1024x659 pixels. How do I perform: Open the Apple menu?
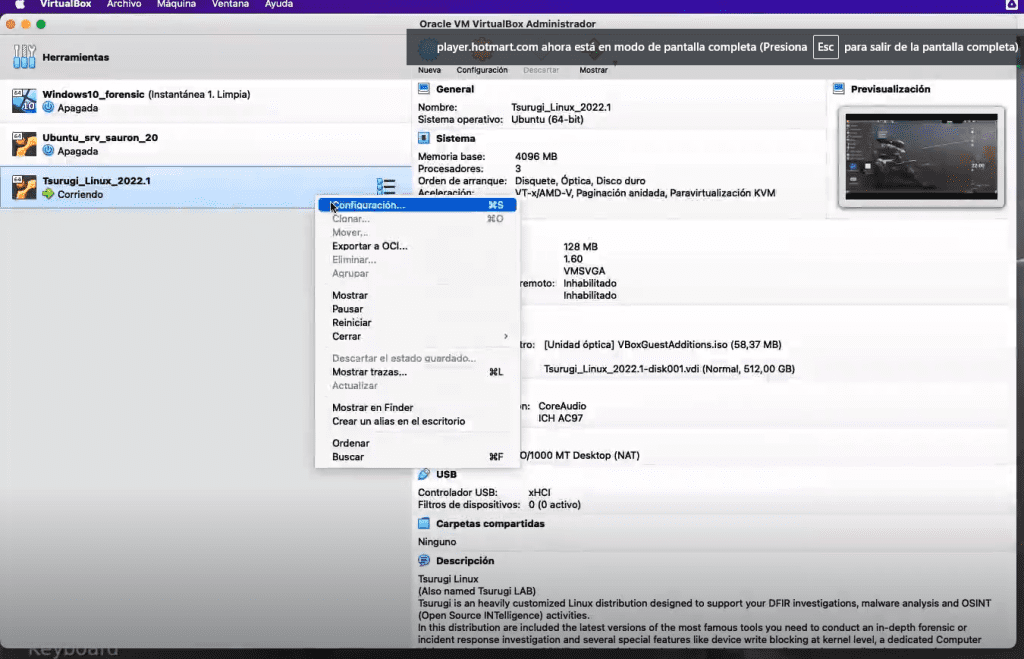[x=20, y=5]
